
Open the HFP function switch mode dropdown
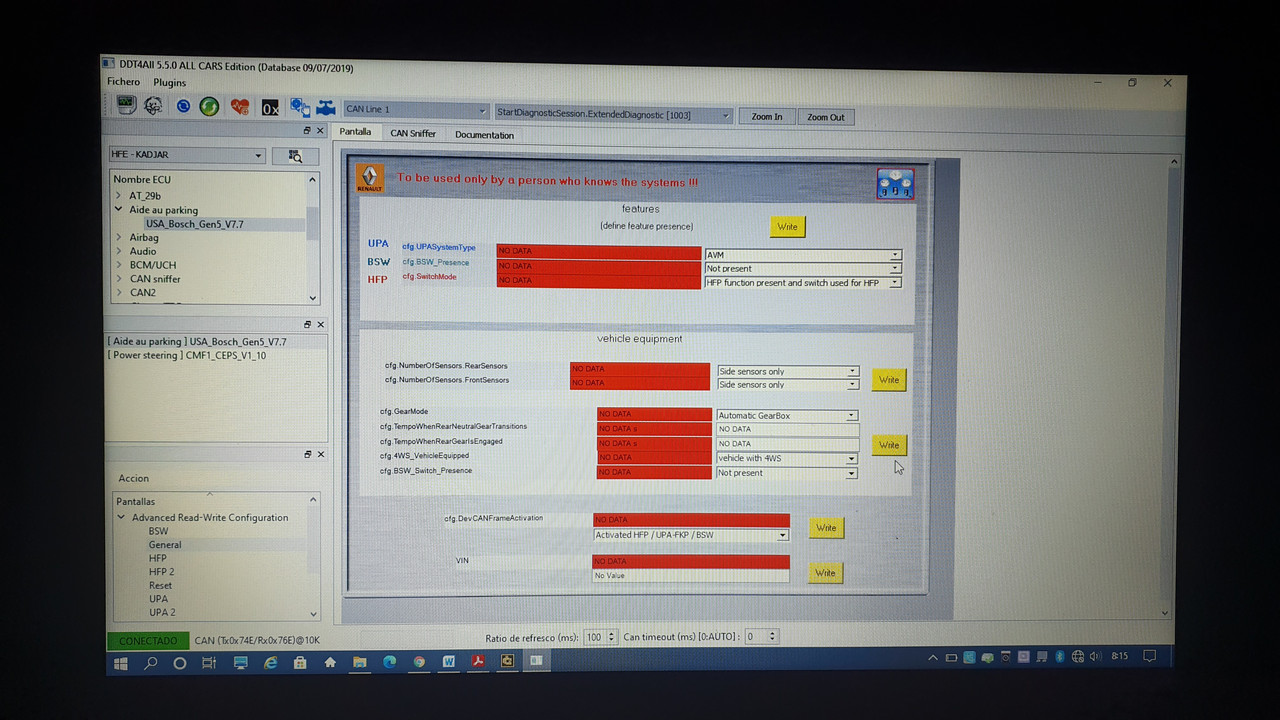pyautogui.click(x=803, y=283)
